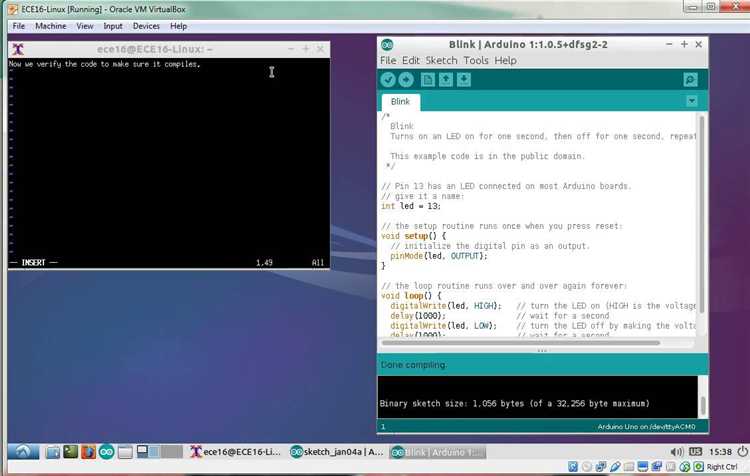Click the '1,49' cursor position in terminal
Image resolution: width=750 pixels, height=476 pixels.
click(x=265, y=263)
